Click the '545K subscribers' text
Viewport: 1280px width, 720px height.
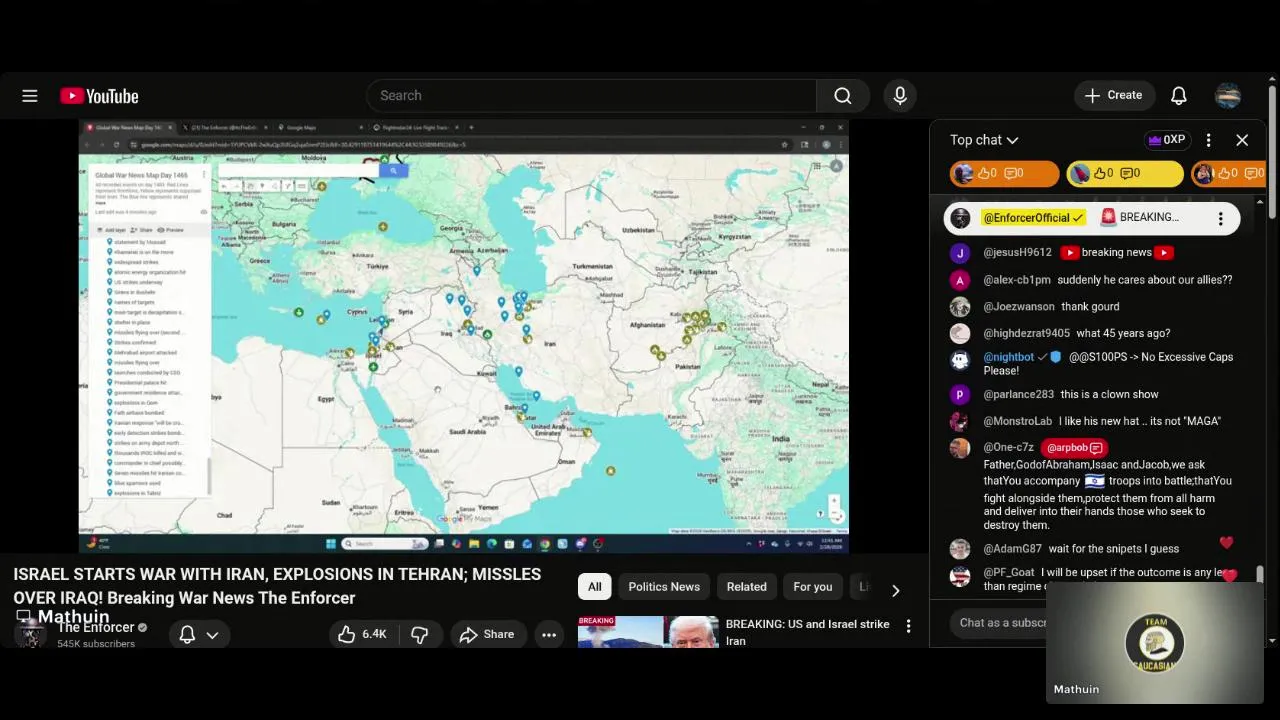point(96,644)
